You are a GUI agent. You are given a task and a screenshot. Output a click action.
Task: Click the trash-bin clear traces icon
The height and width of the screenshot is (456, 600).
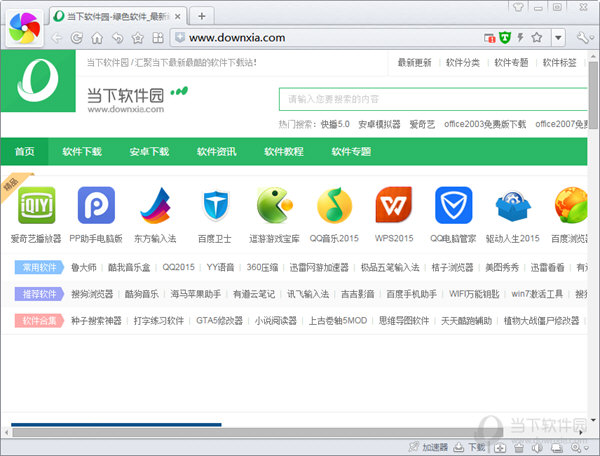[x=518, y=447]
